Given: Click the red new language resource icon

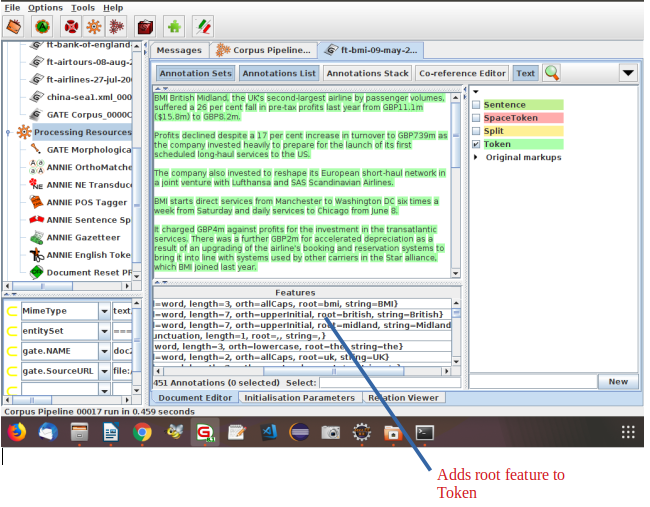Looking at the screenshot, I should coord(71,27).
